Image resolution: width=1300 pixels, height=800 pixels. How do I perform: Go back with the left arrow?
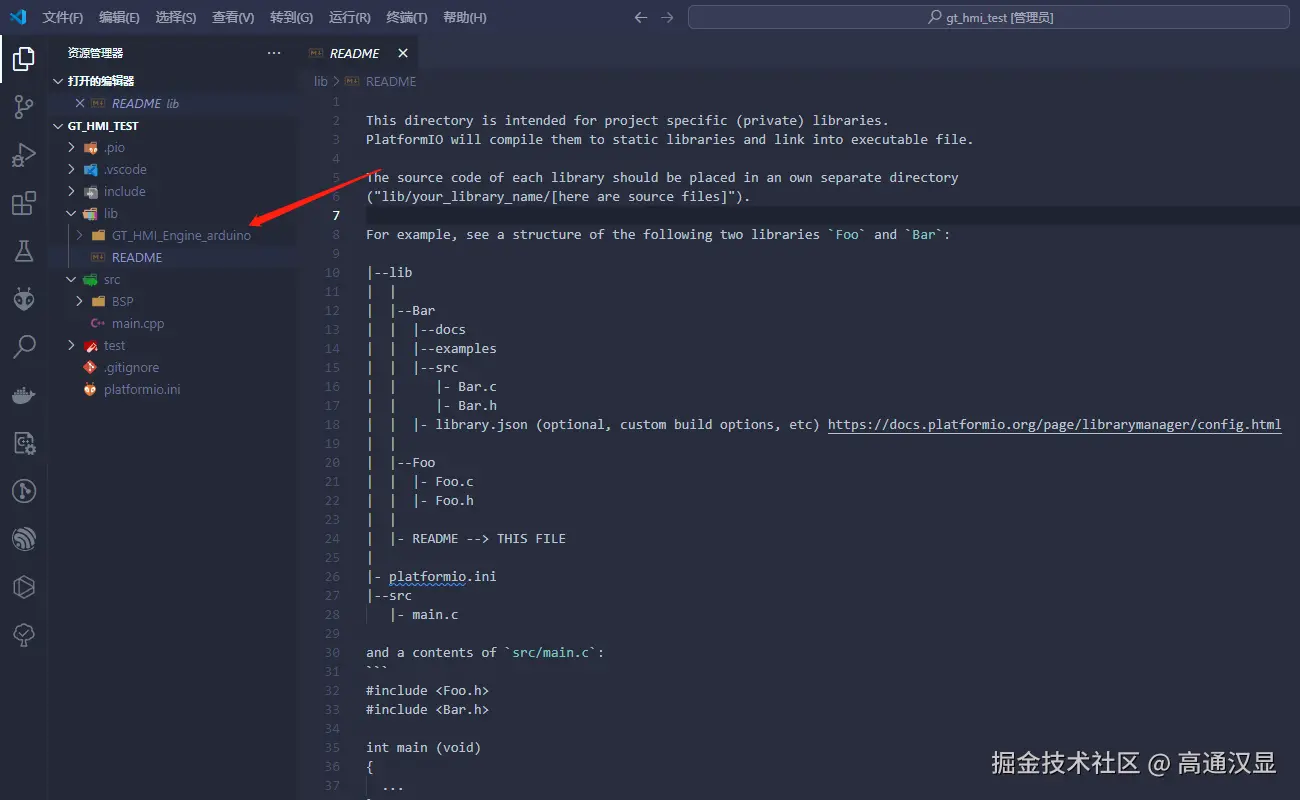(x=641, y=17)
